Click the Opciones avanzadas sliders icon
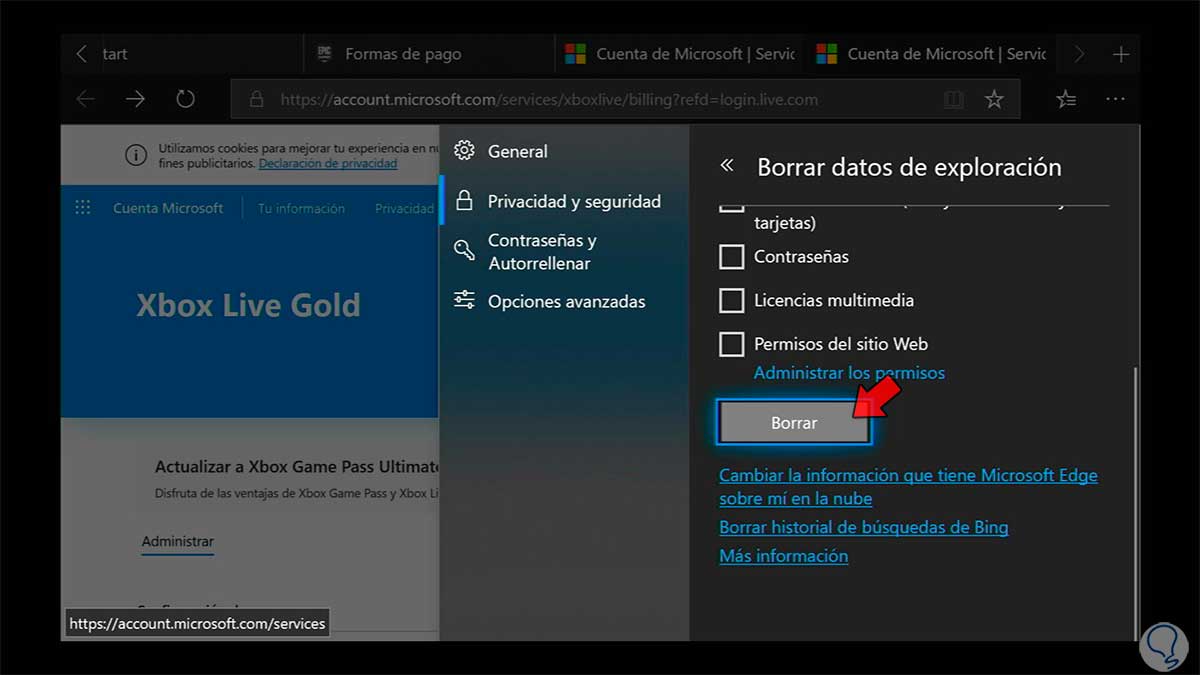Viewport: 1200px width, 675px height. pos(464,300)
